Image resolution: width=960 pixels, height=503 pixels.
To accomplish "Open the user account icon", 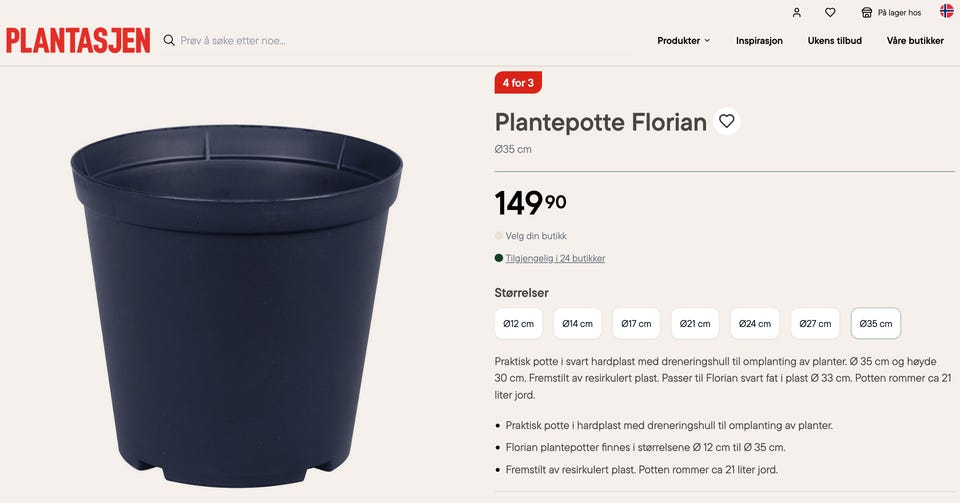I will tap(797, 12).
